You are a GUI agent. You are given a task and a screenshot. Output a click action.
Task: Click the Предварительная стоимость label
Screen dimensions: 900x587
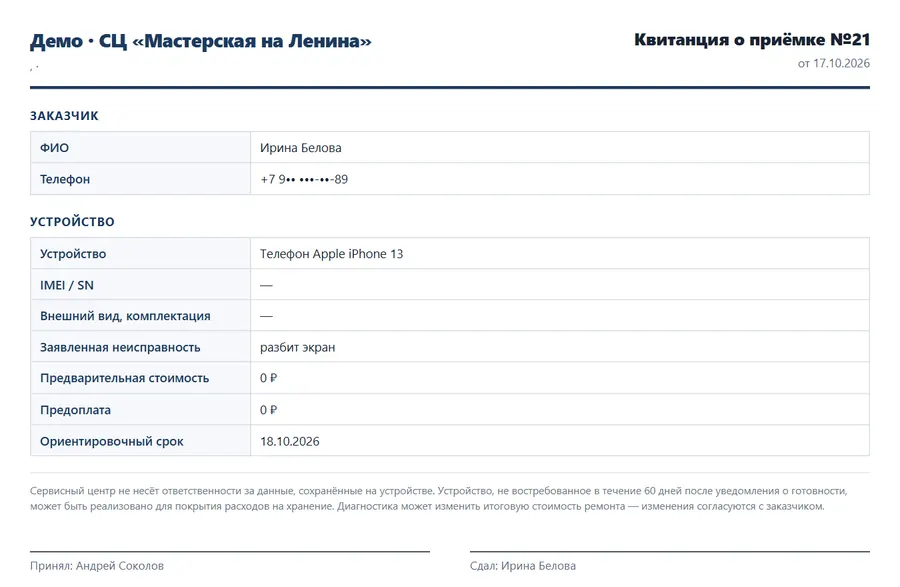click(125, 378)
